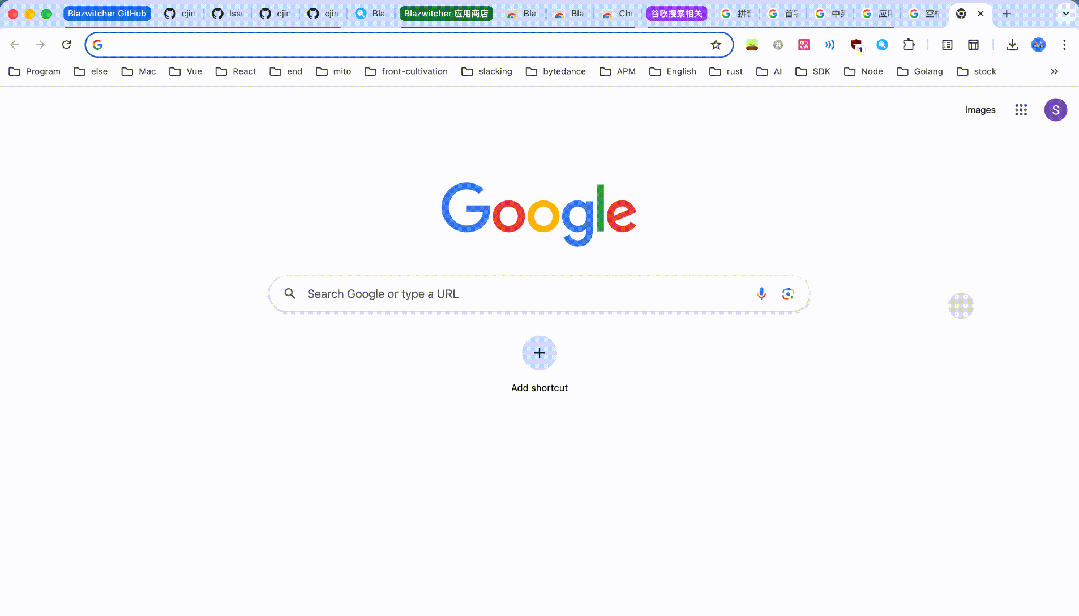
Task: Open the pink square extension icon
Action: pos(804,45)
